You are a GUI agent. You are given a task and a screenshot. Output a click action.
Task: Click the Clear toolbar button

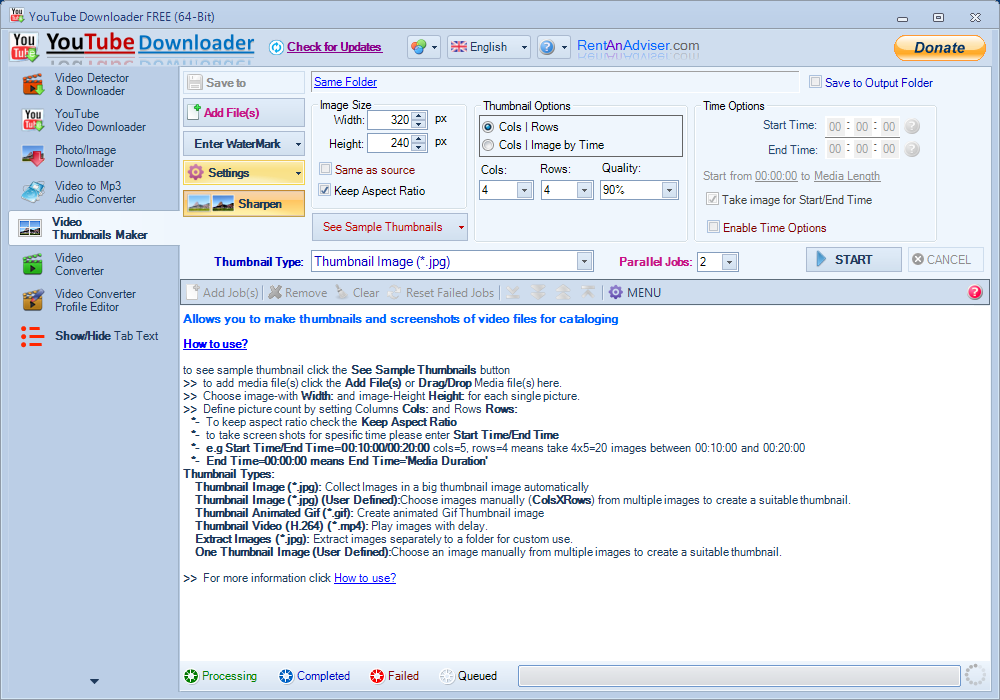[358, 293]
